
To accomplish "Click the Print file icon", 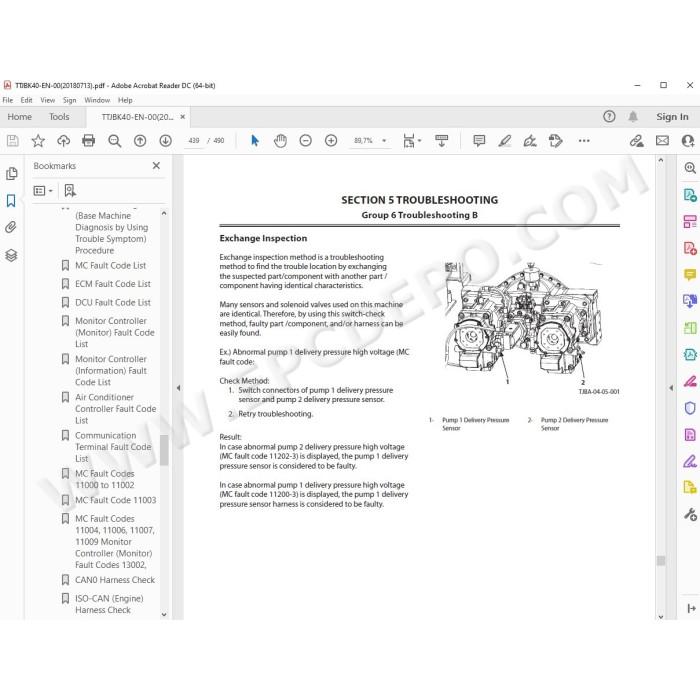I will click(x=88, y=141).
